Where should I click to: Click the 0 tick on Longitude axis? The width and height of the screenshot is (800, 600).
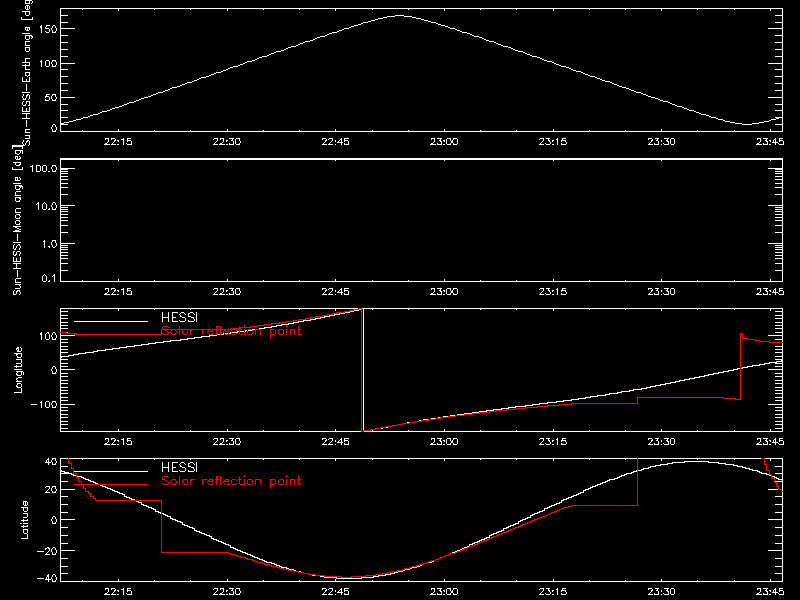54,370
